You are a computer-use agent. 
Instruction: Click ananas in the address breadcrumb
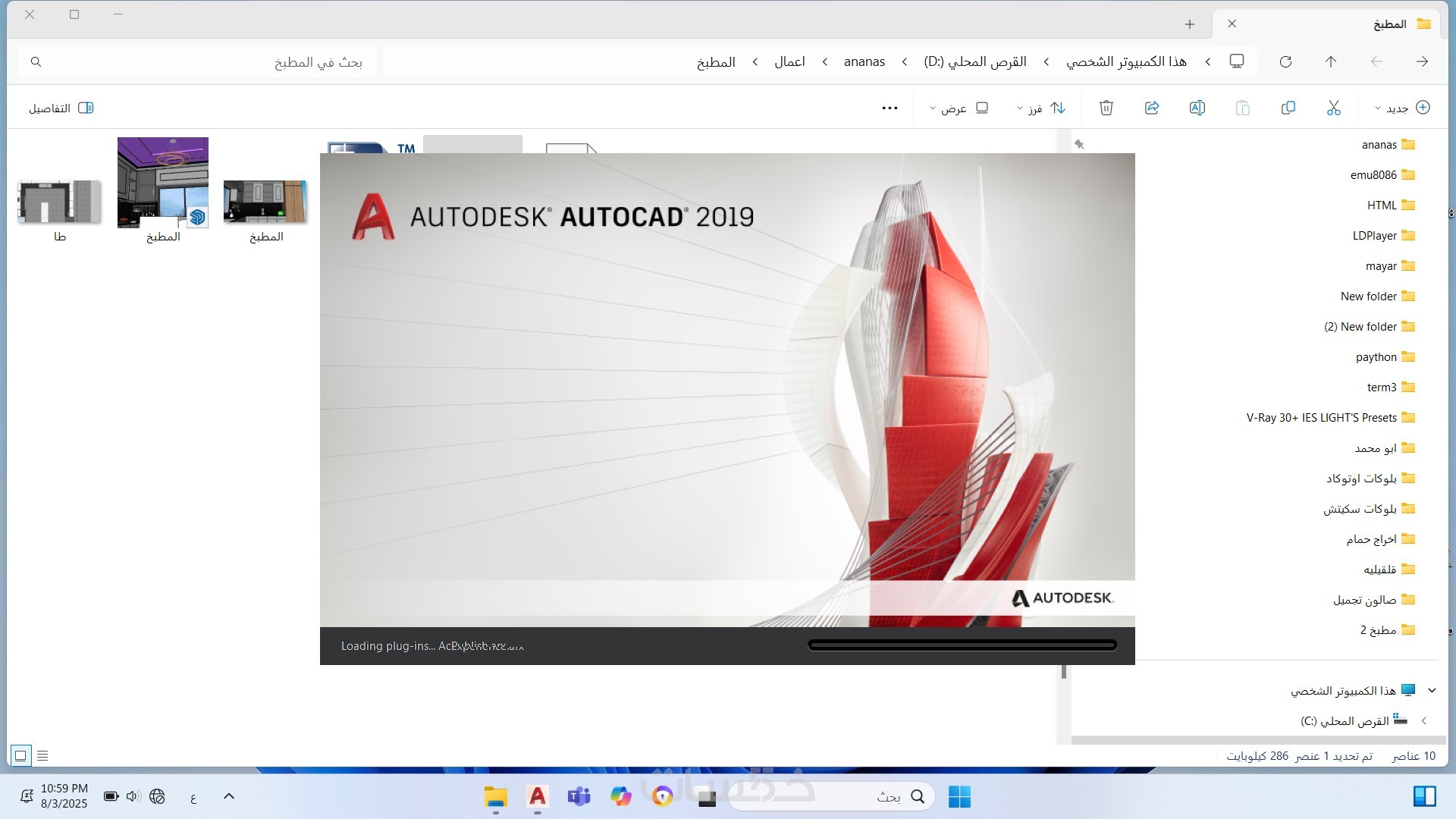864,61
